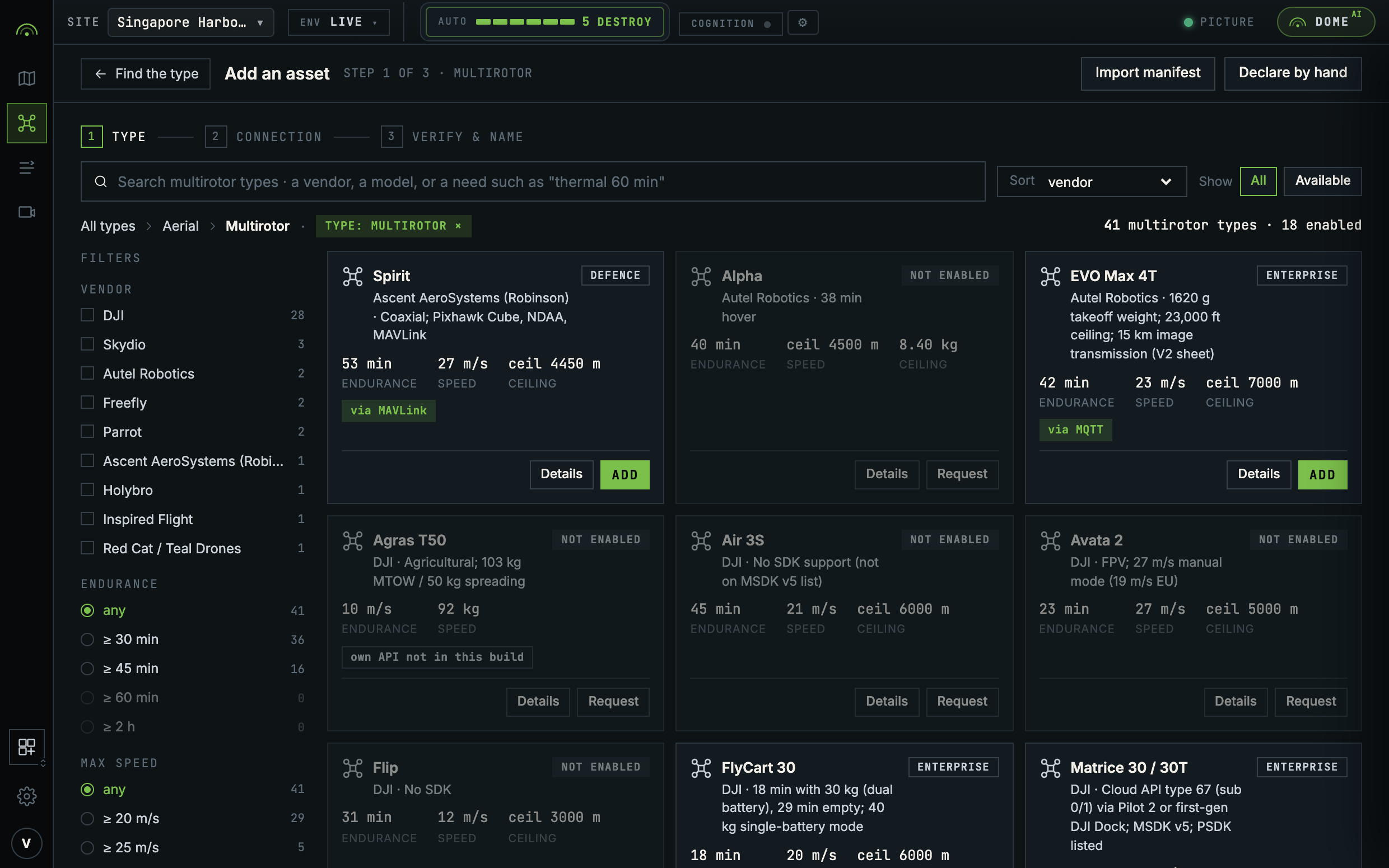1389x868 pixels.
Task: Click the via MQTT tag on EVO Max 4T
Action: [1075, 430]
